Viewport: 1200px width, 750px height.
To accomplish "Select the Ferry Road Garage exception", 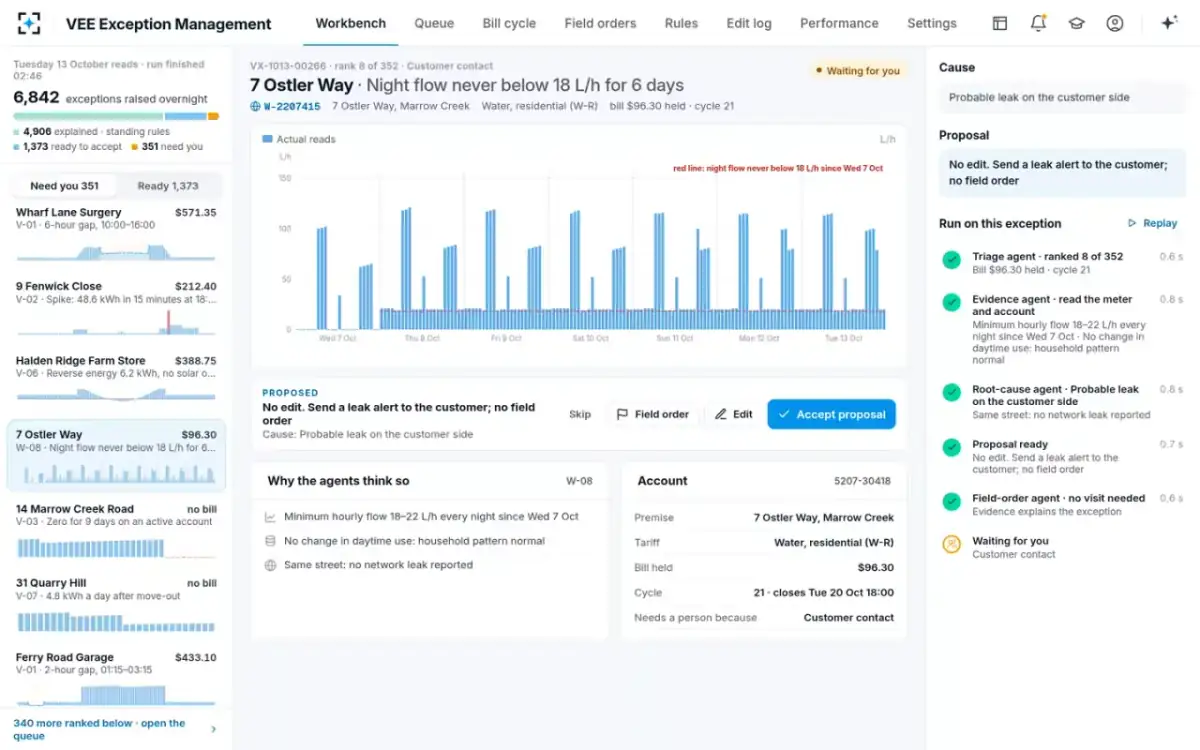I will [116, 678].
